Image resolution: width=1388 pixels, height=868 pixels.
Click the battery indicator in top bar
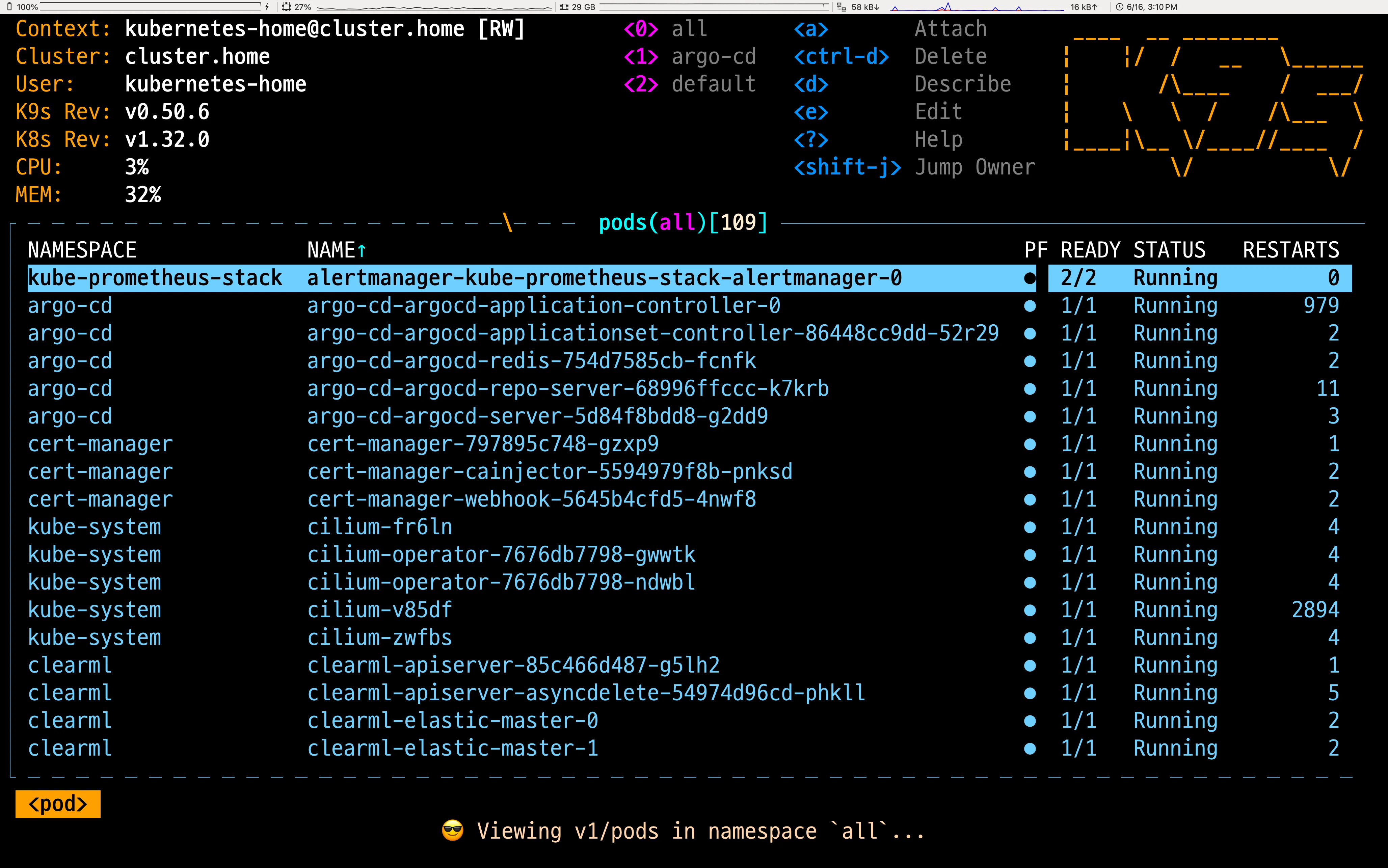[9, 7]
